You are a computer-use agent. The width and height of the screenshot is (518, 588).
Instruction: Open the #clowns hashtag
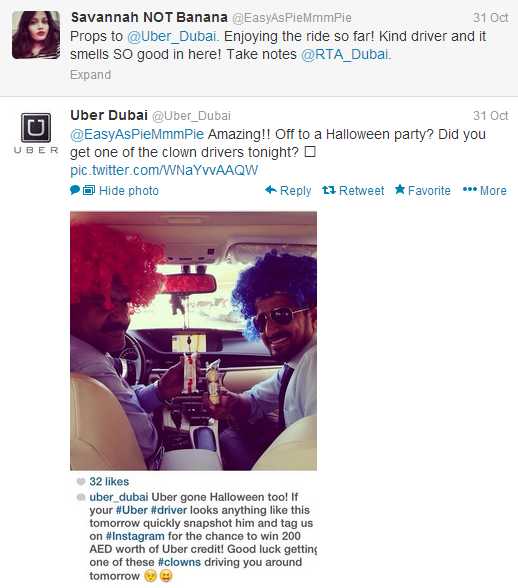tap(179, 562)
